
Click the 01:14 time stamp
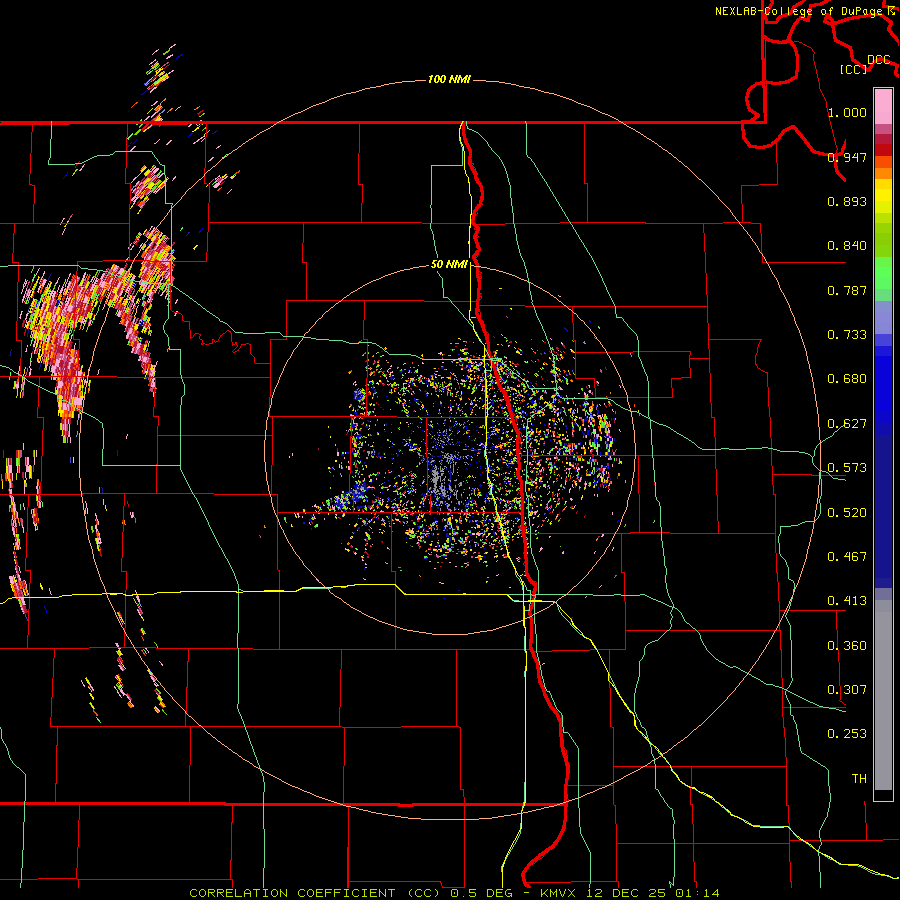click(x=696, y=893)
